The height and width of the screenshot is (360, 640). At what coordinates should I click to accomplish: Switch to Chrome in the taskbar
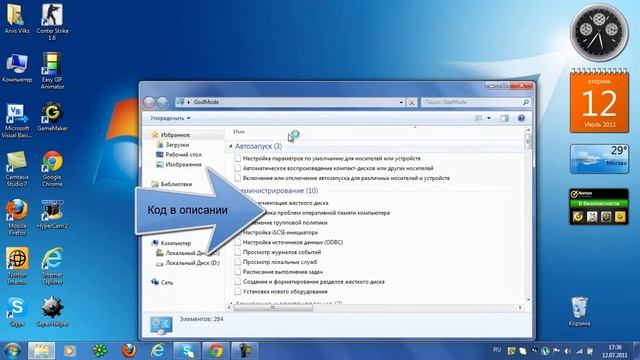(x=216, y=351)
